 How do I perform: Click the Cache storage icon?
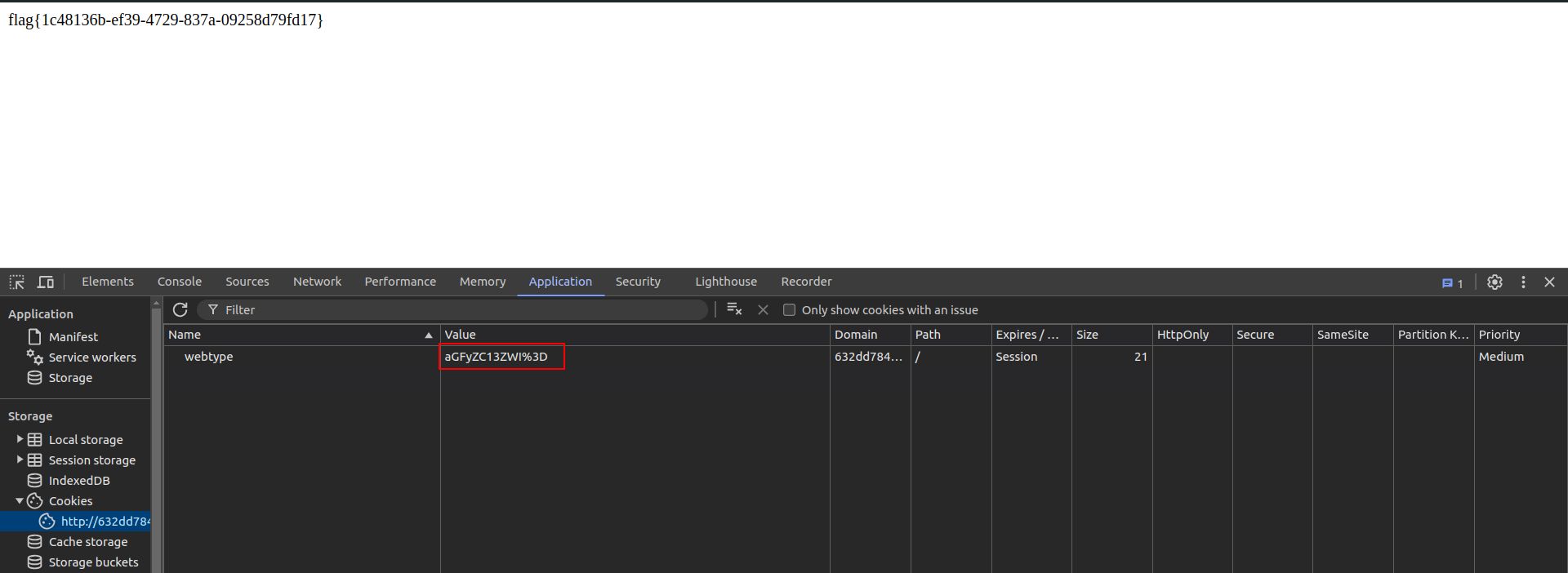pyautogui.click(x=34, y=541)
